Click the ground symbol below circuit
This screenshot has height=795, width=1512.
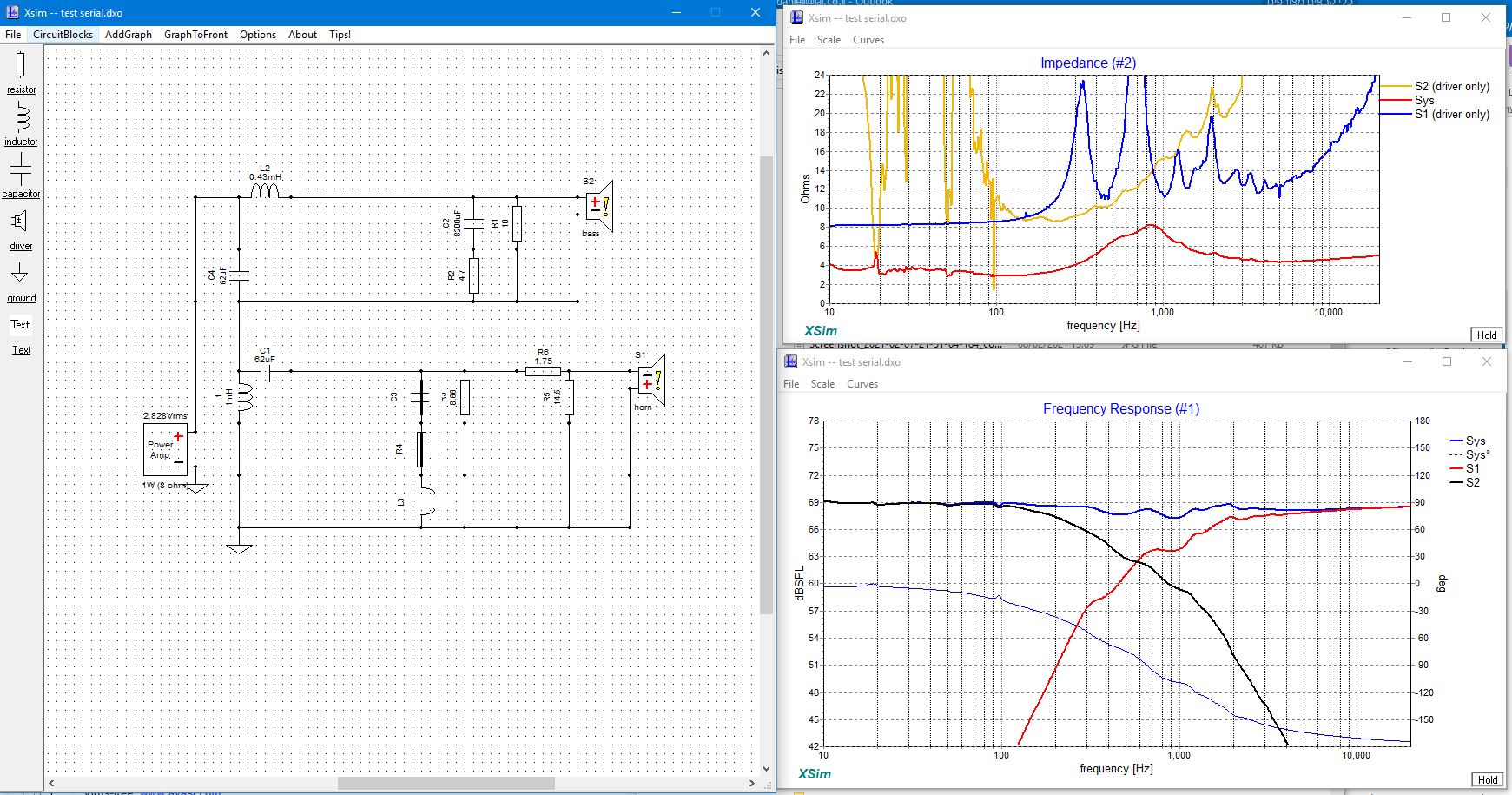[x=239, y=547]
